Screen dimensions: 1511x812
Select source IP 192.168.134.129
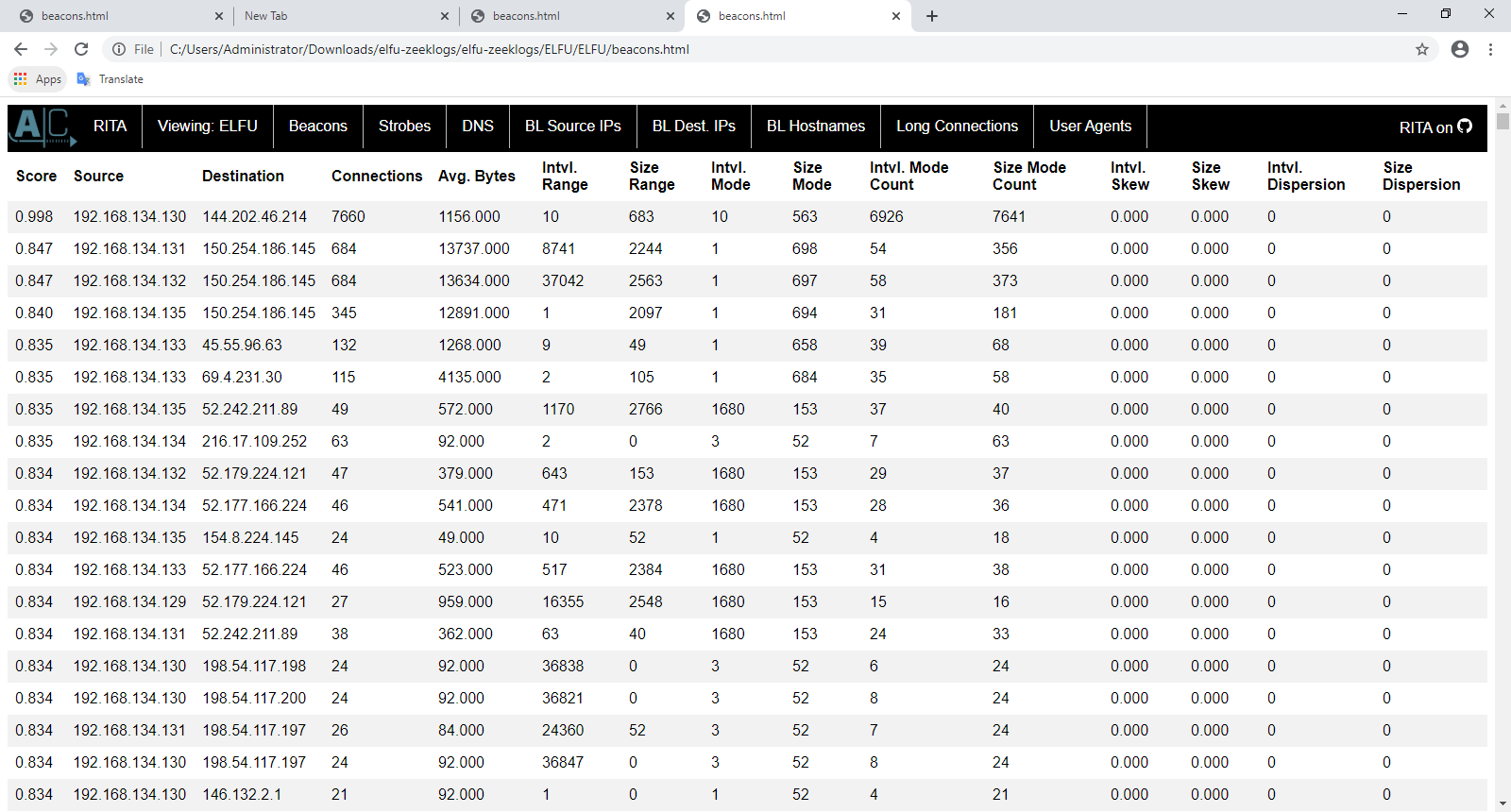pyautogui.click(x=129, y=602)
